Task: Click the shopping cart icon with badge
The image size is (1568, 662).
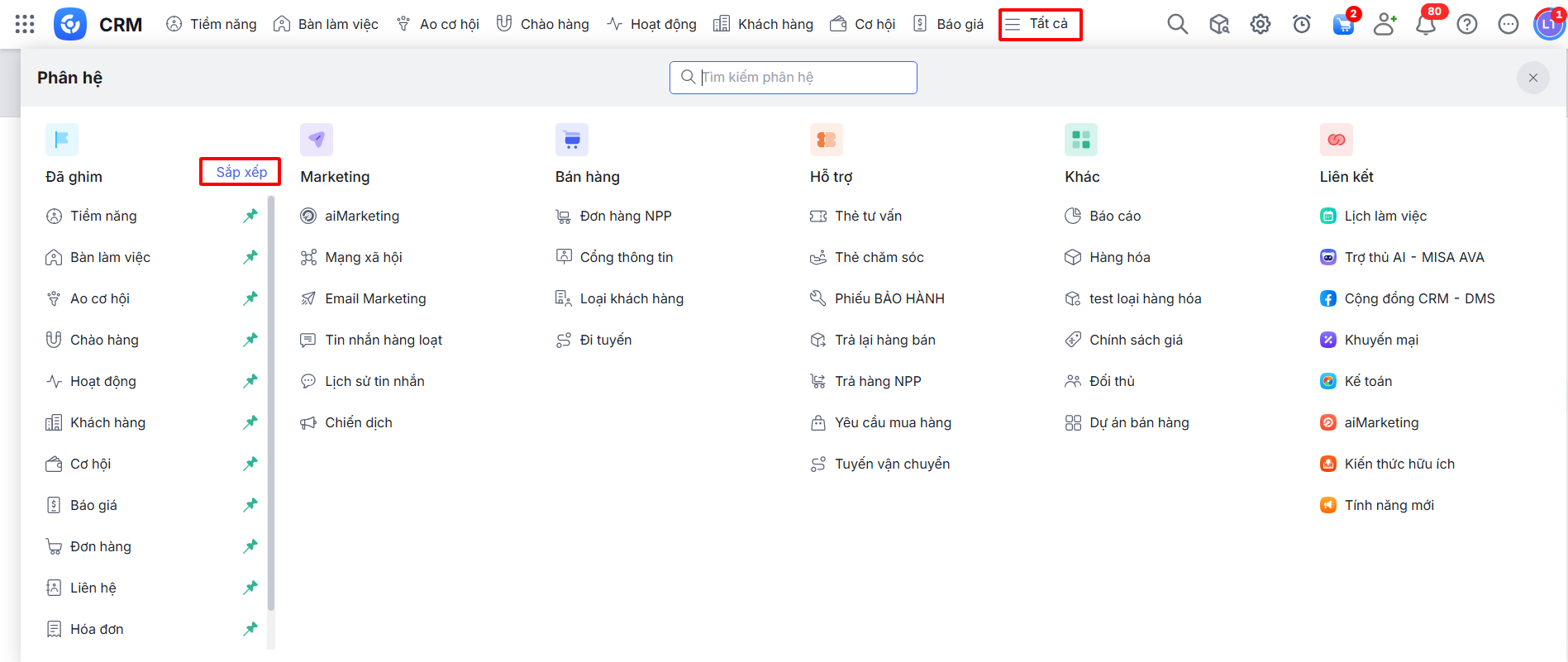Action: (x=1342, y=24)
